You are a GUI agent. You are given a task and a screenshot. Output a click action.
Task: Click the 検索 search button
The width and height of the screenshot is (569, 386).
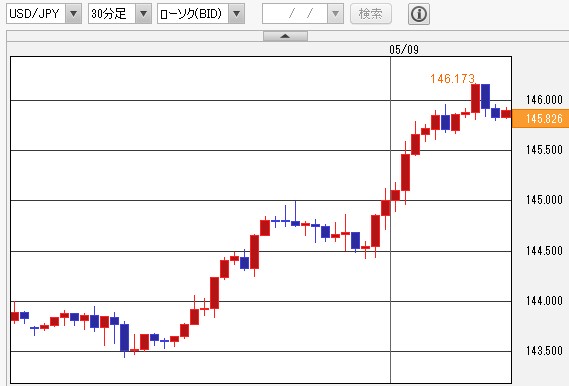[x=371, y=14]
